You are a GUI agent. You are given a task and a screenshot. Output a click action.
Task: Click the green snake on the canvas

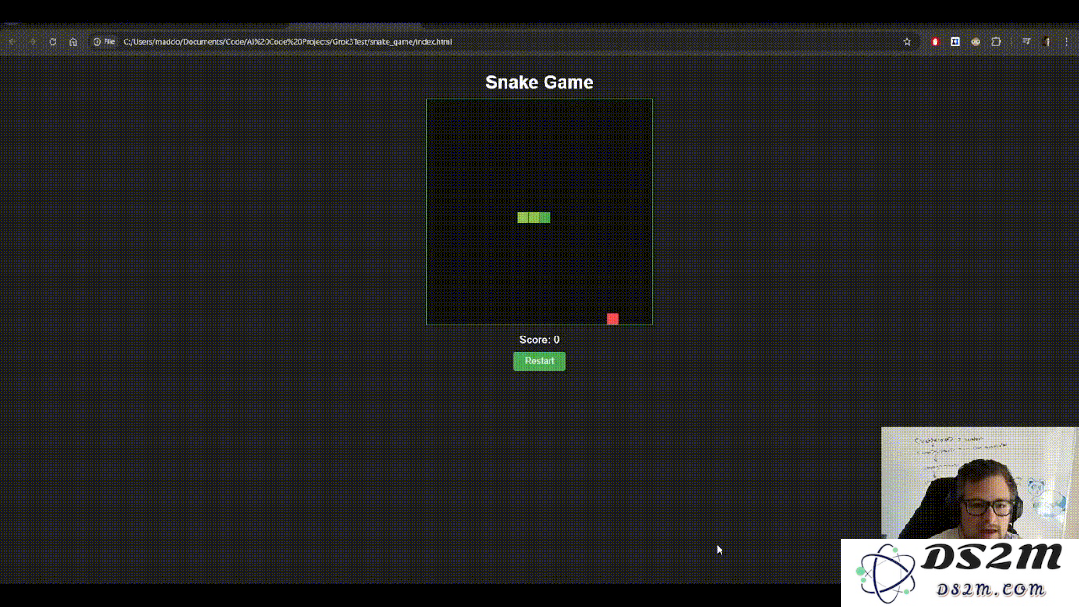533,217
